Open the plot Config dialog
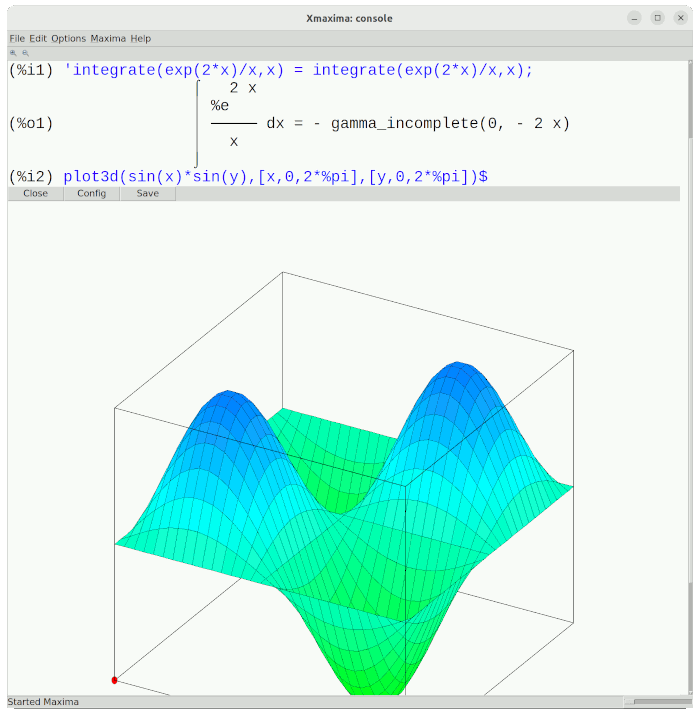The image size is (700, 715). 91,193
